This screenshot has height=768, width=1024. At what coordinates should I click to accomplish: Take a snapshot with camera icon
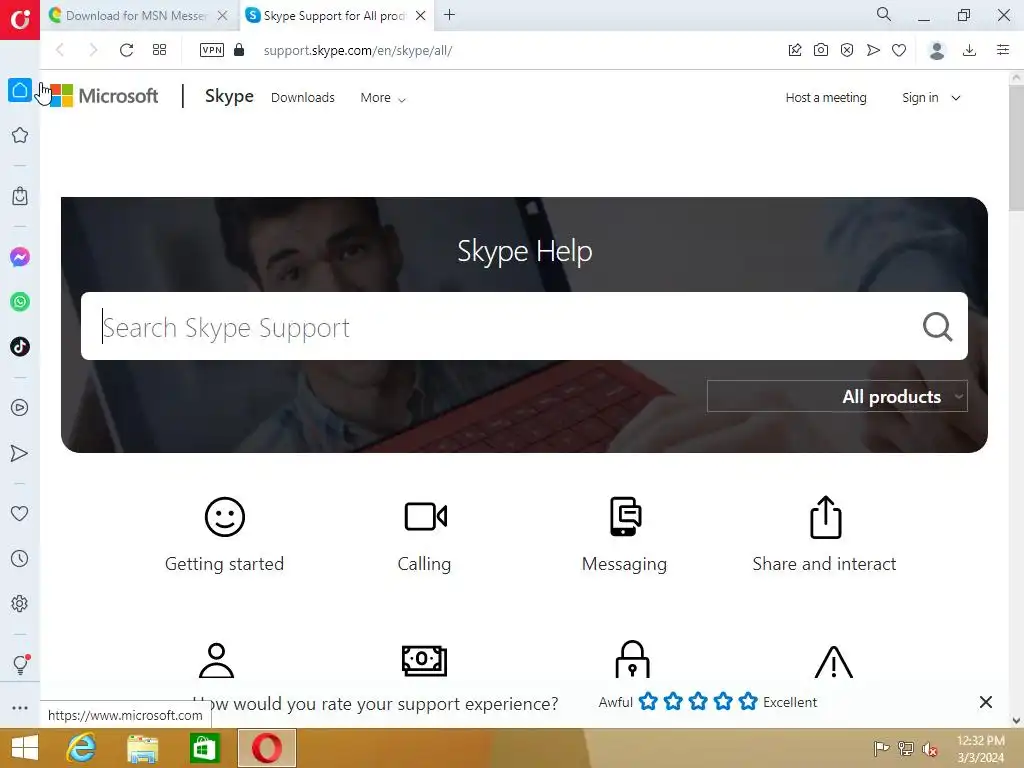821,50
